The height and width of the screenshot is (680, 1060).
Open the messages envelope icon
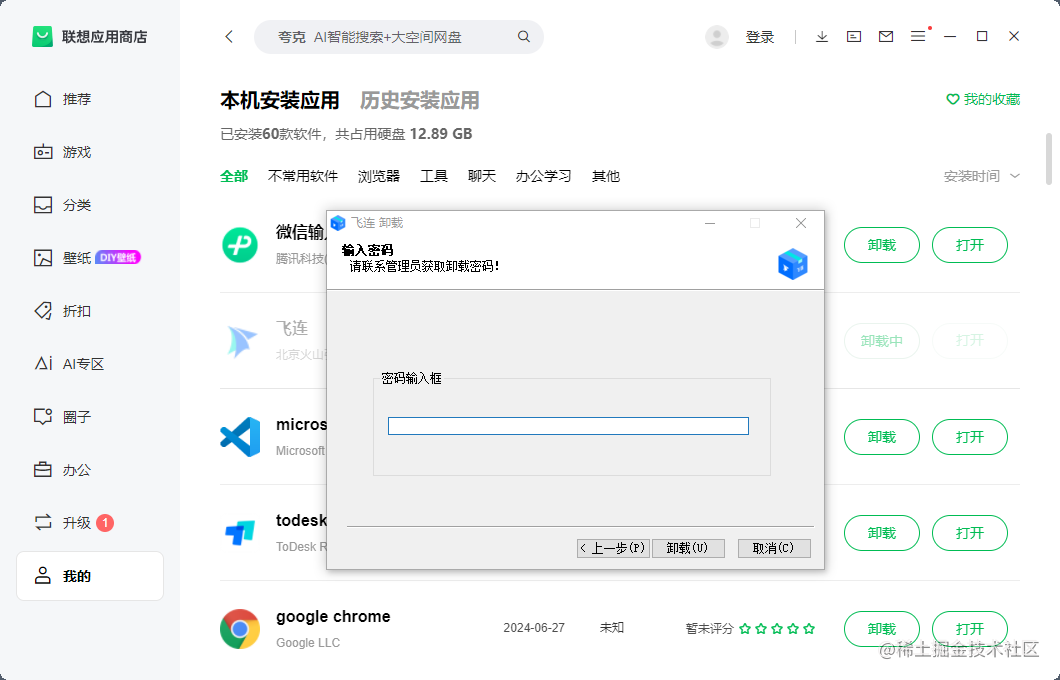coord(886,37)
